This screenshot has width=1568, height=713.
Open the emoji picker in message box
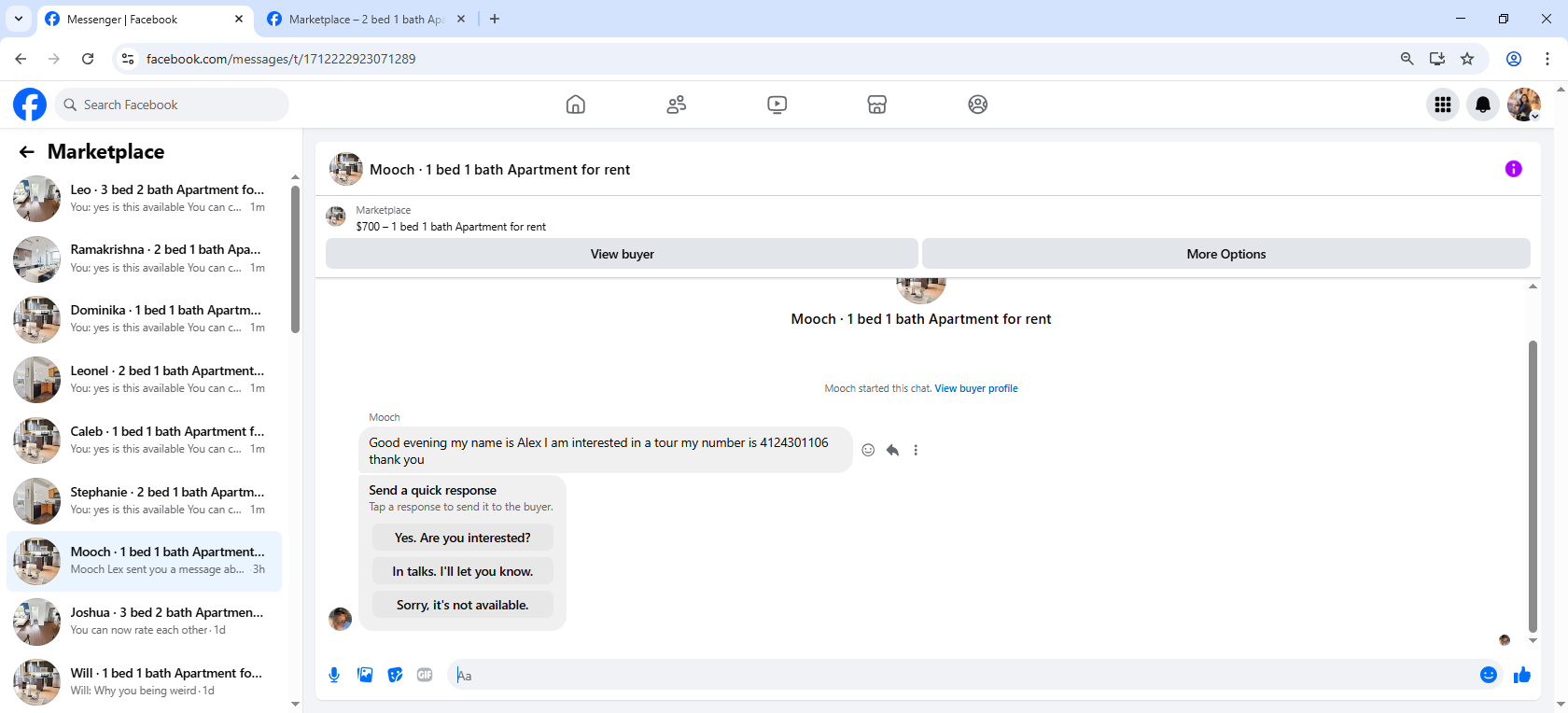pyautogui.click(x=1489, y=675)
